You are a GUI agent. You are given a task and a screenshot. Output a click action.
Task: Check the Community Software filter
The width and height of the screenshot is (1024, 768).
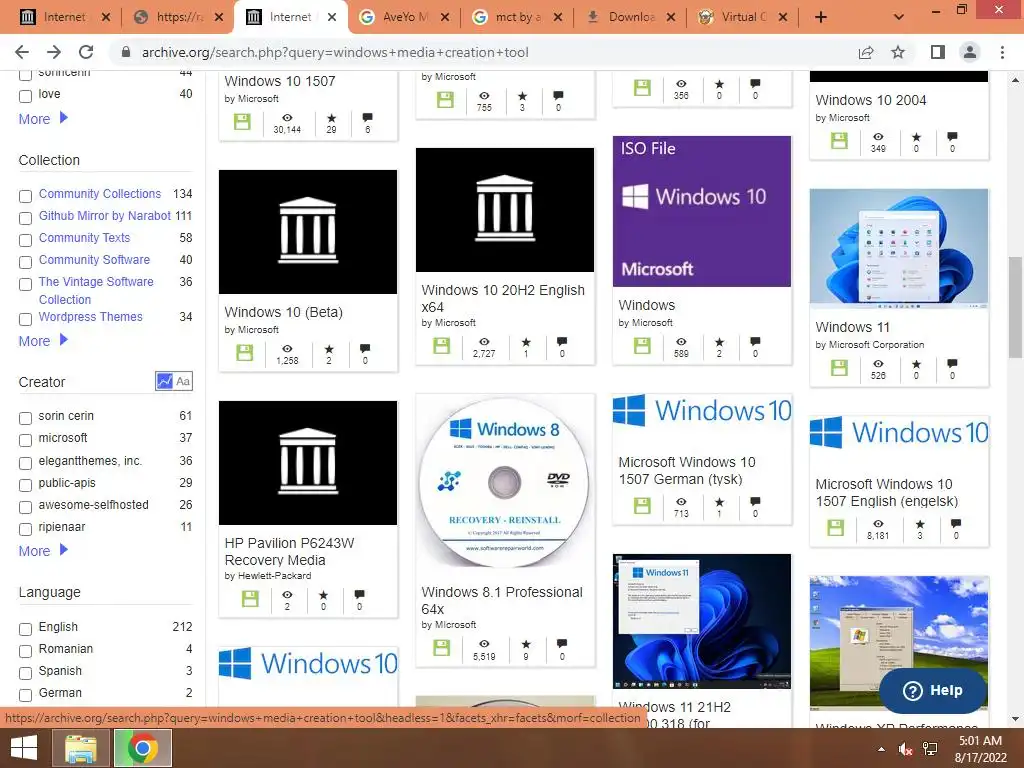(x=25, y=262)
